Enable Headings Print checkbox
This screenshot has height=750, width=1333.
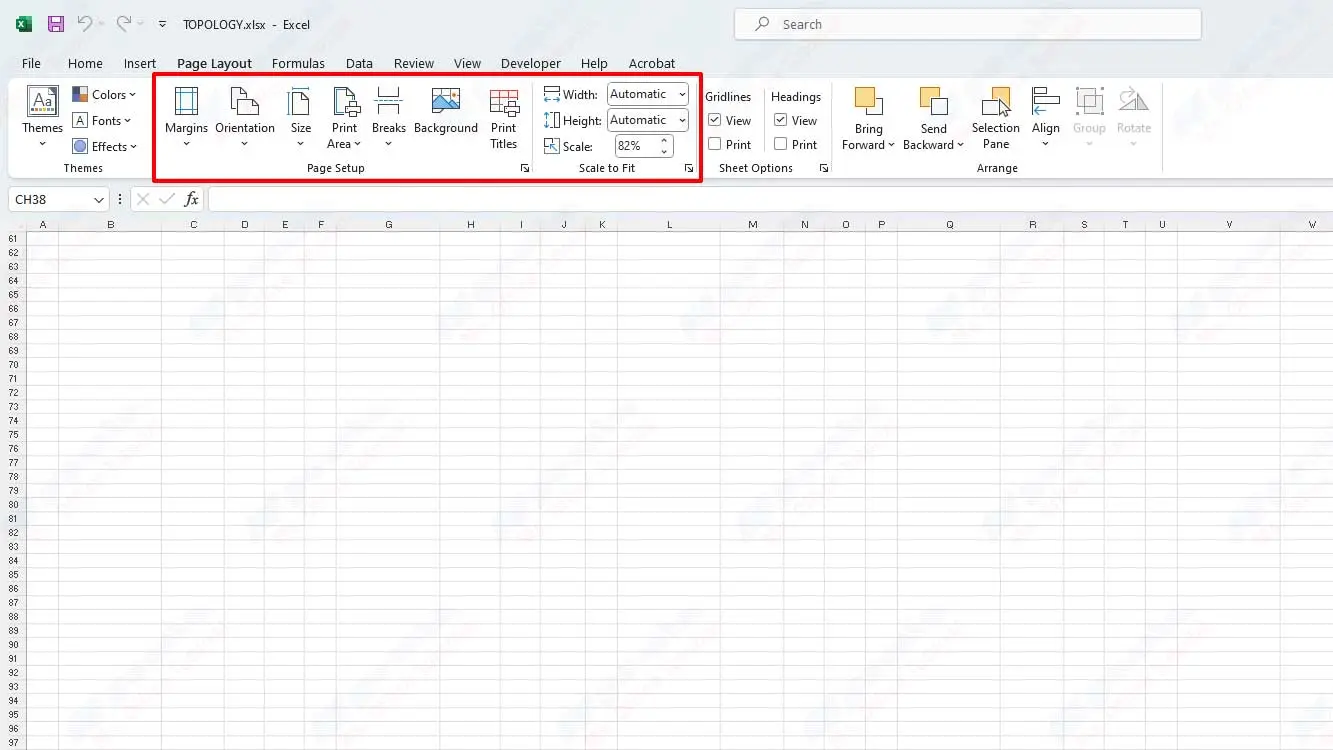(x=781, y=144)
